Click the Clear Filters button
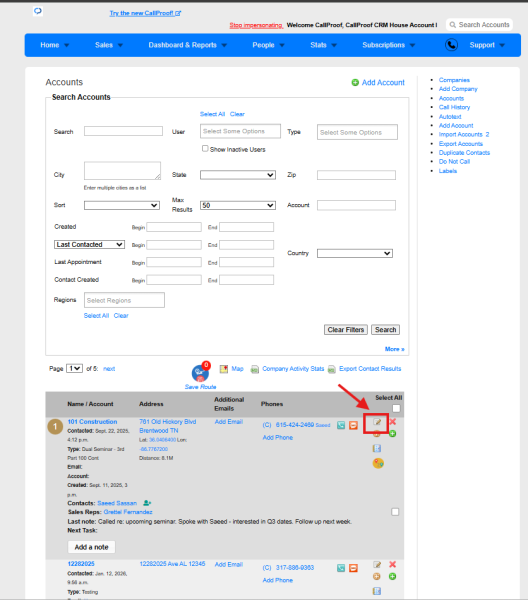This screenshot has height=600, width=528. pyautogui.click(x=346, y=330)
